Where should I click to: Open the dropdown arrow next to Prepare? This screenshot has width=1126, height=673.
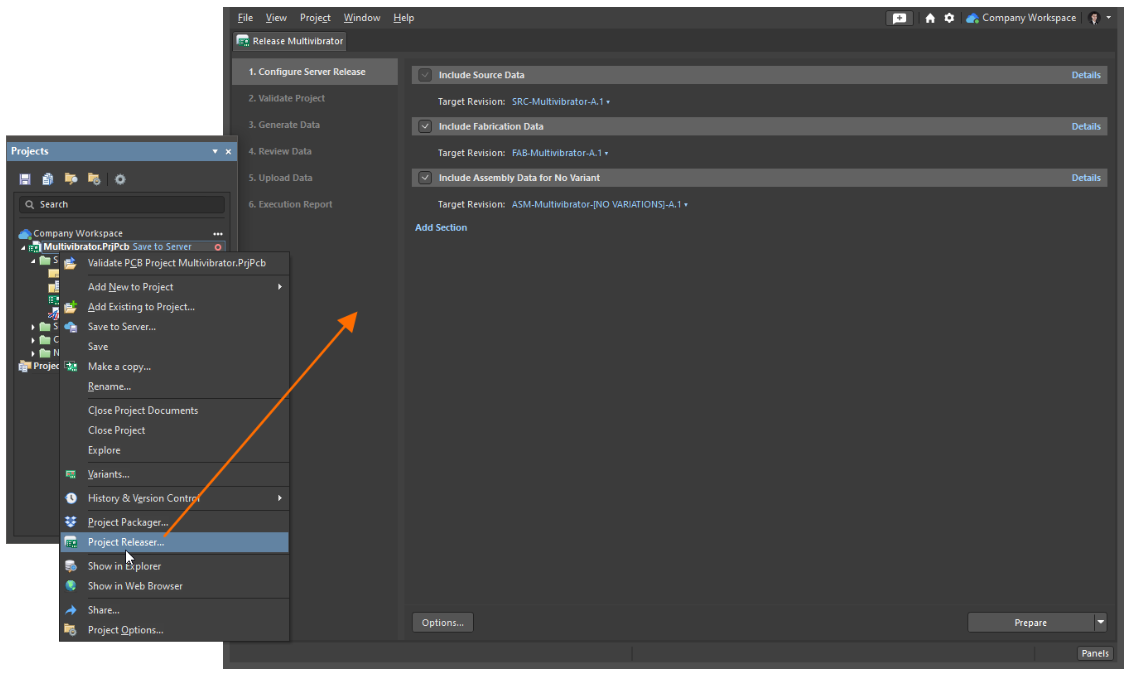(1101, 622)
